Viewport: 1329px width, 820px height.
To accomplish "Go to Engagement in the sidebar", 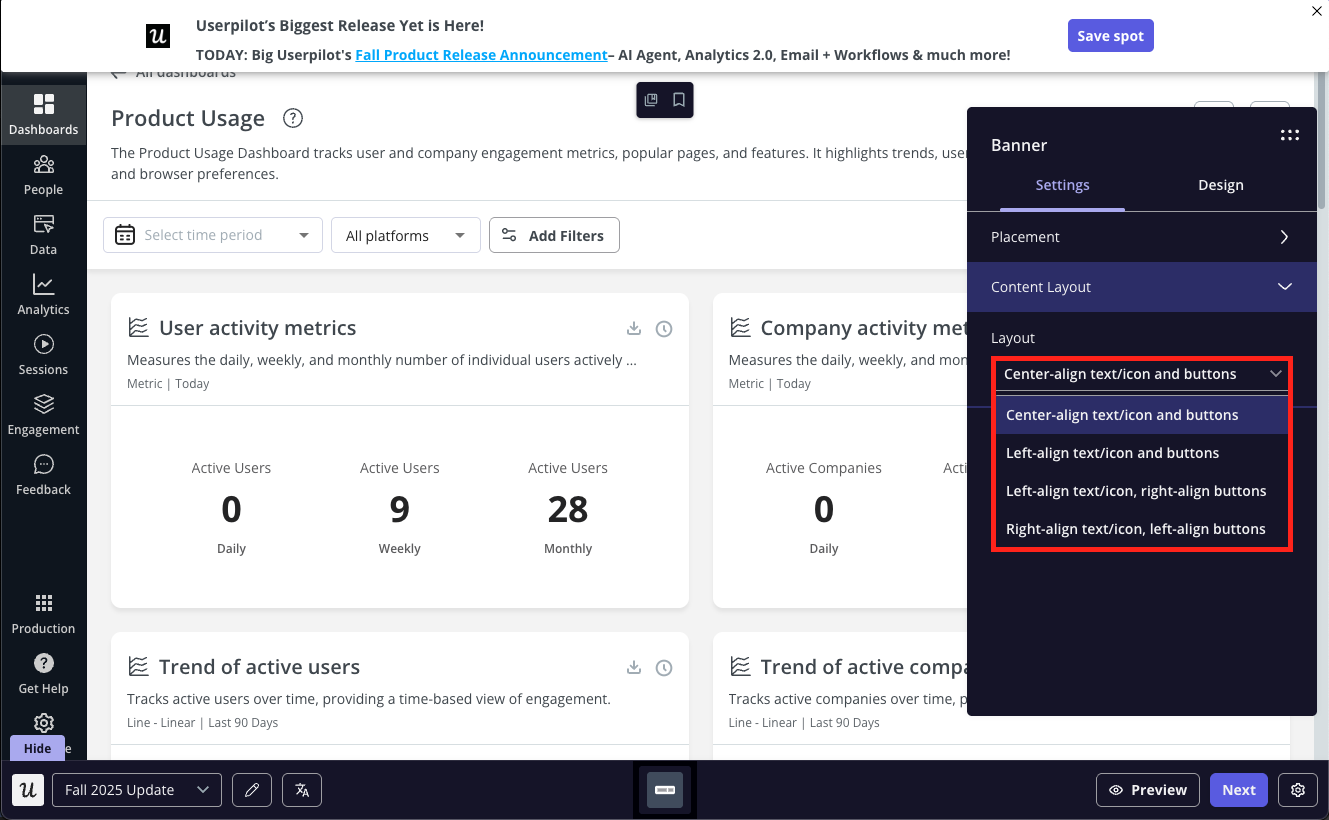I will tap(43, 415).
